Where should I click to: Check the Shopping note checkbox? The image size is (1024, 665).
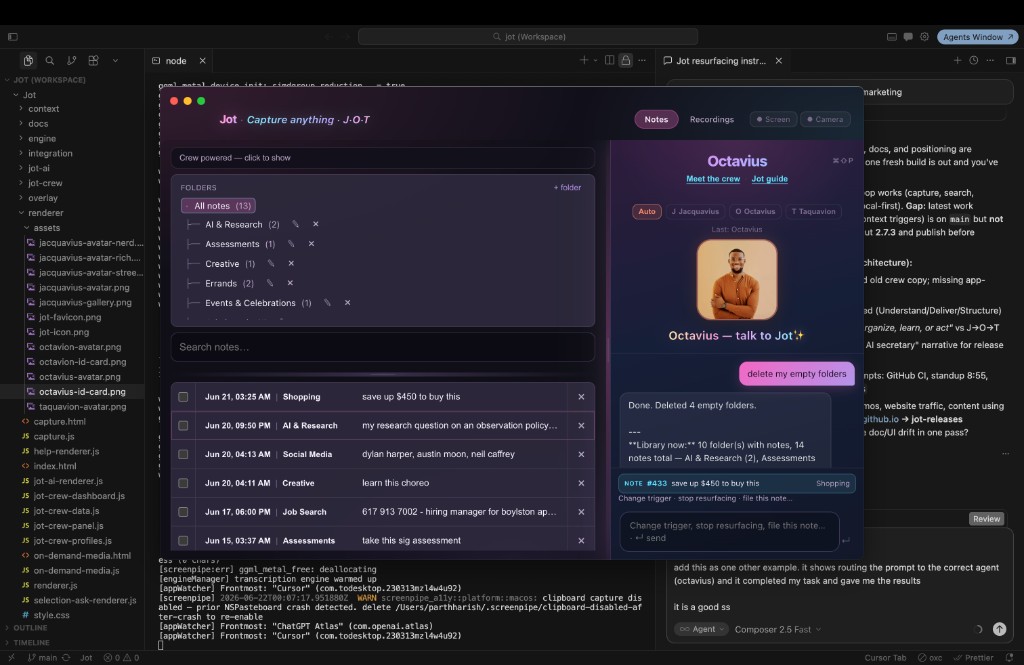pos(183,397)
